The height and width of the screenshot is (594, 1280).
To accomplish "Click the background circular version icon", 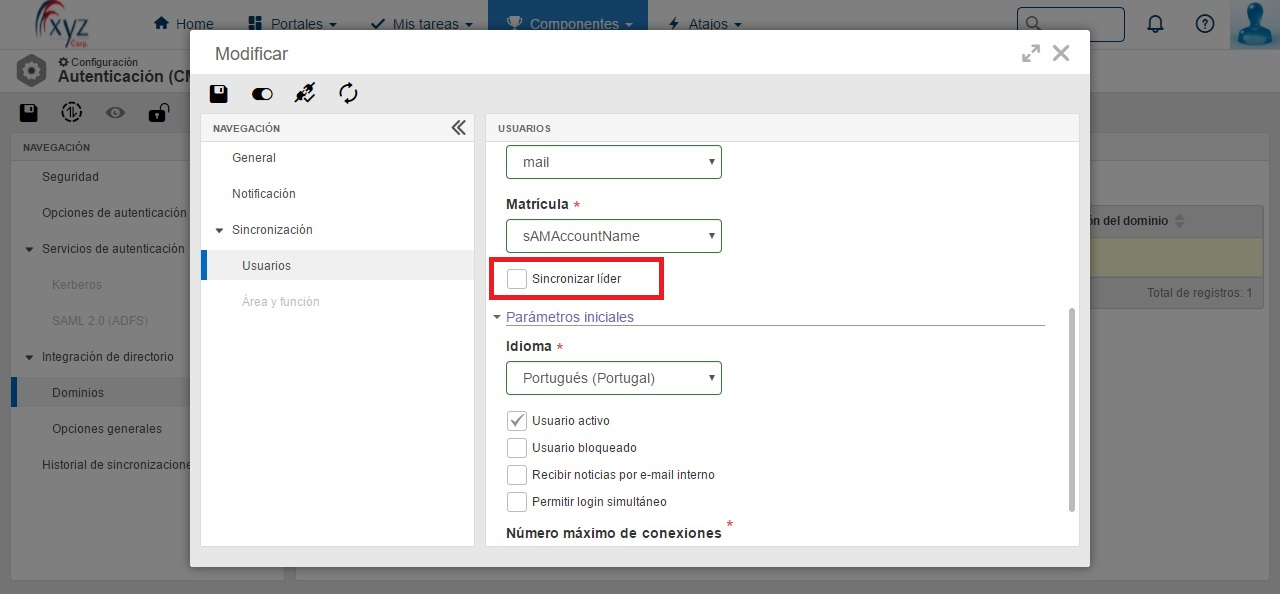I will 71,113.
